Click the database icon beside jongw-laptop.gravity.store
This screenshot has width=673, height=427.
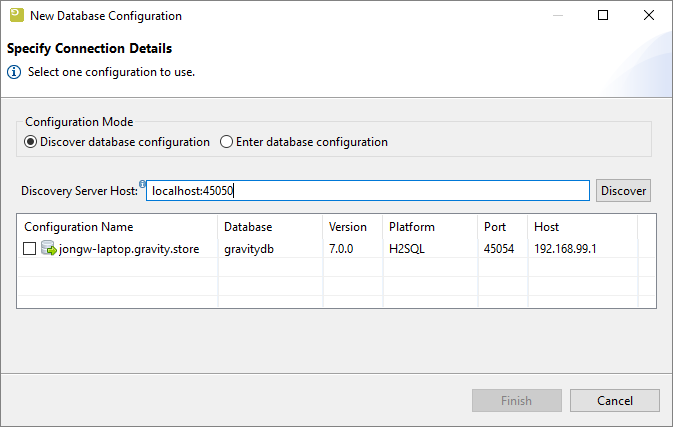[x=48, y=249]
